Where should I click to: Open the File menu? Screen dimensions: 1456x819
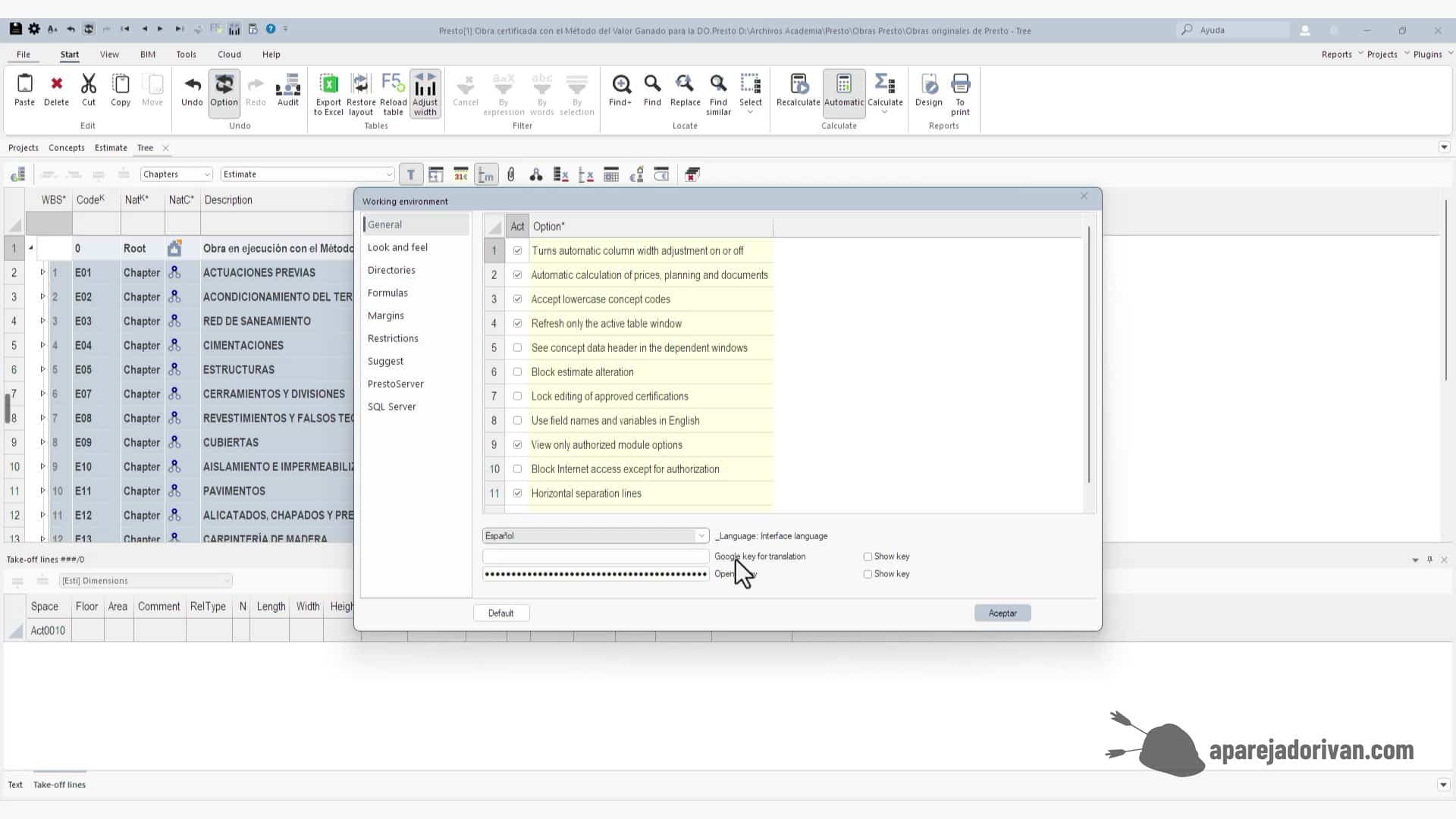24,55
